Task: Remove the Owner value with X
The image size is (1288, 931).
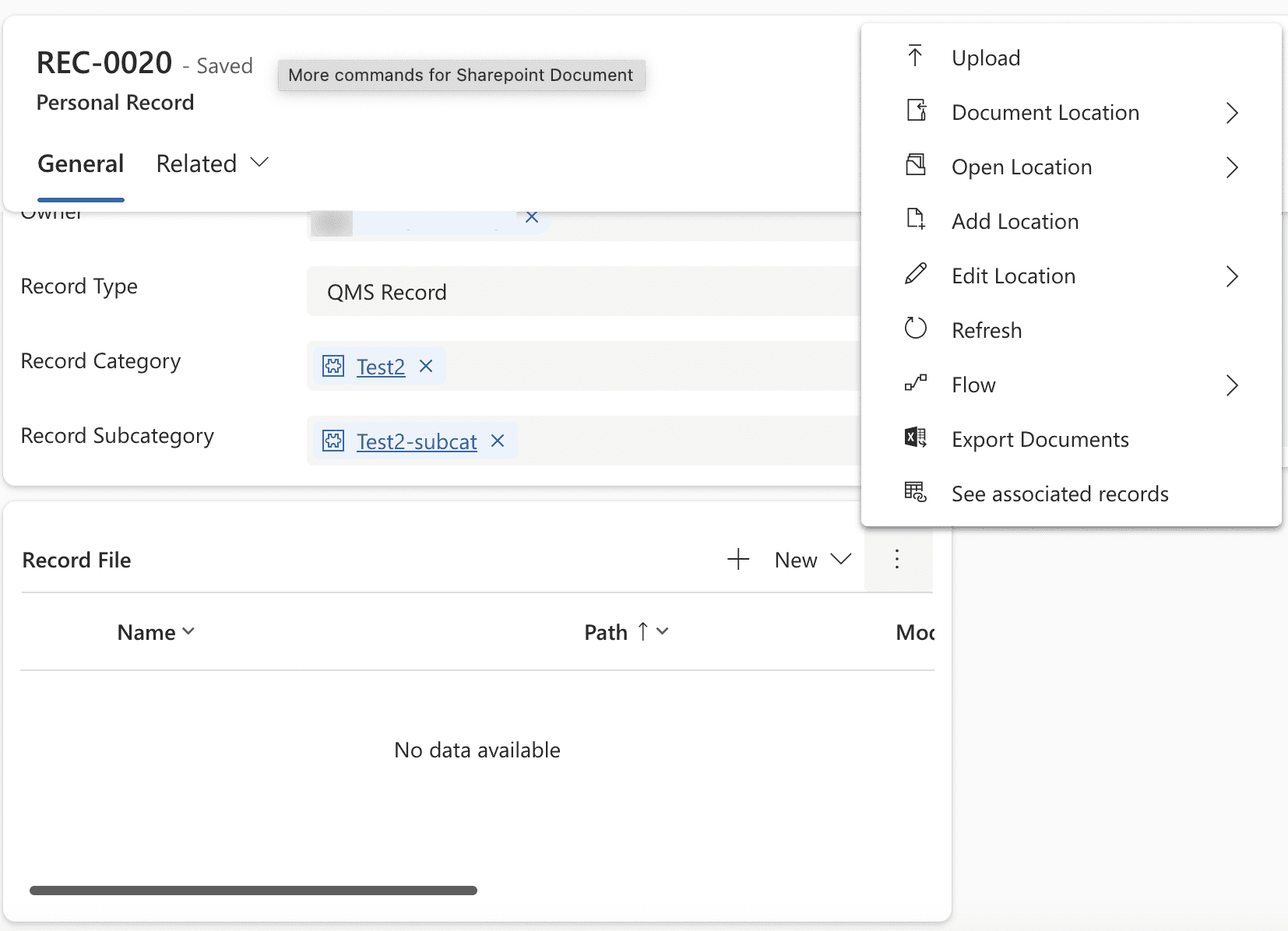Action: pos(532,217)
